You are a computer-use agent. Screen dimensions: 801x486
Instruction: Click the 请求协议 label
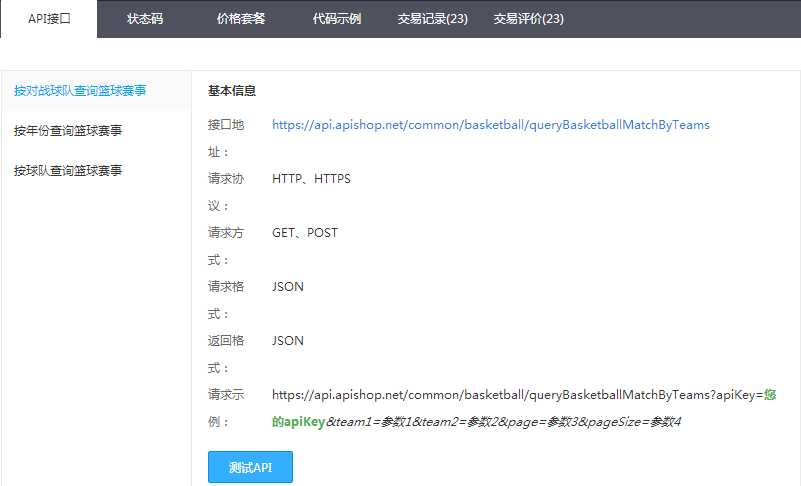226,192
